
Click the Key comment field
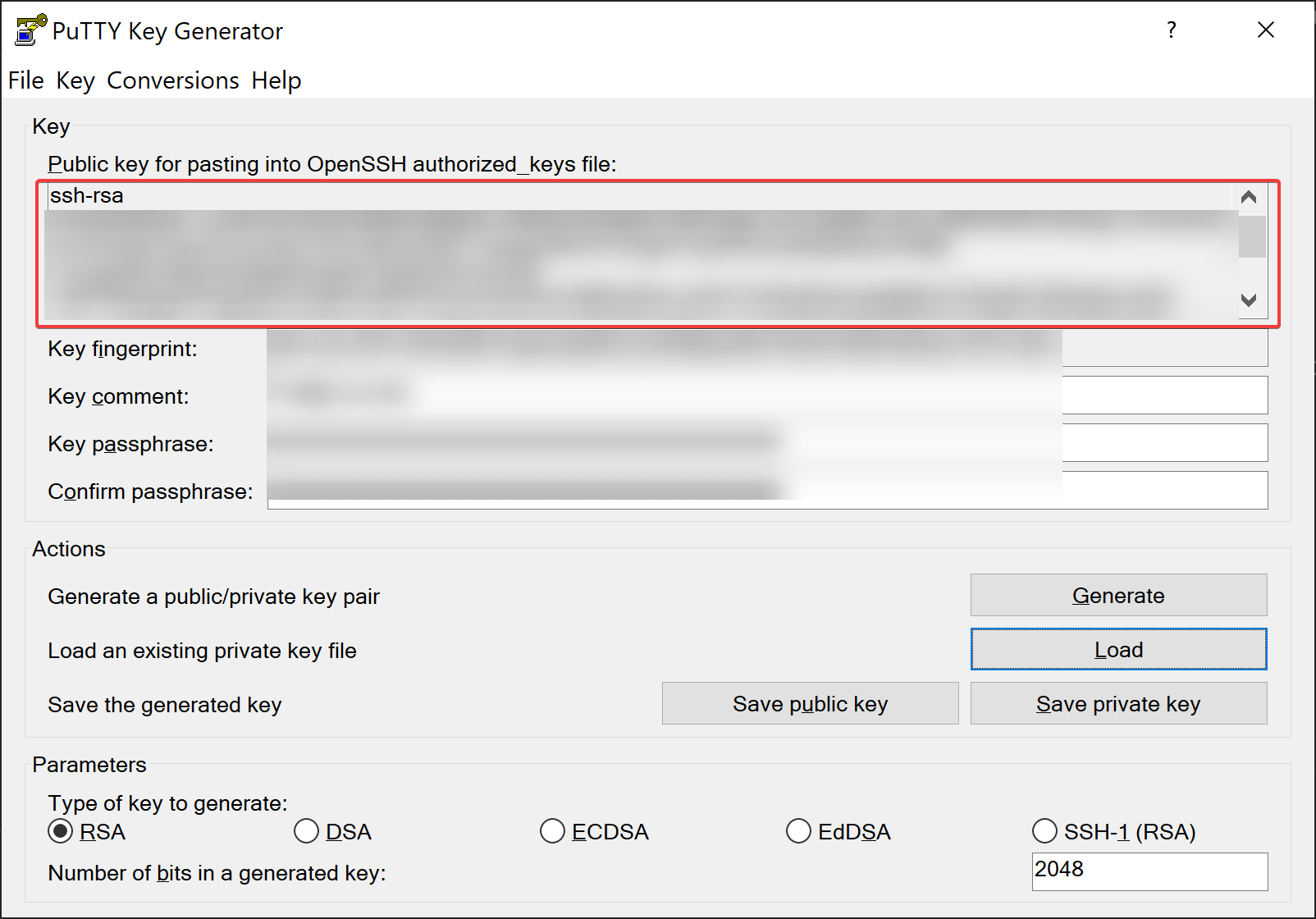767,395
